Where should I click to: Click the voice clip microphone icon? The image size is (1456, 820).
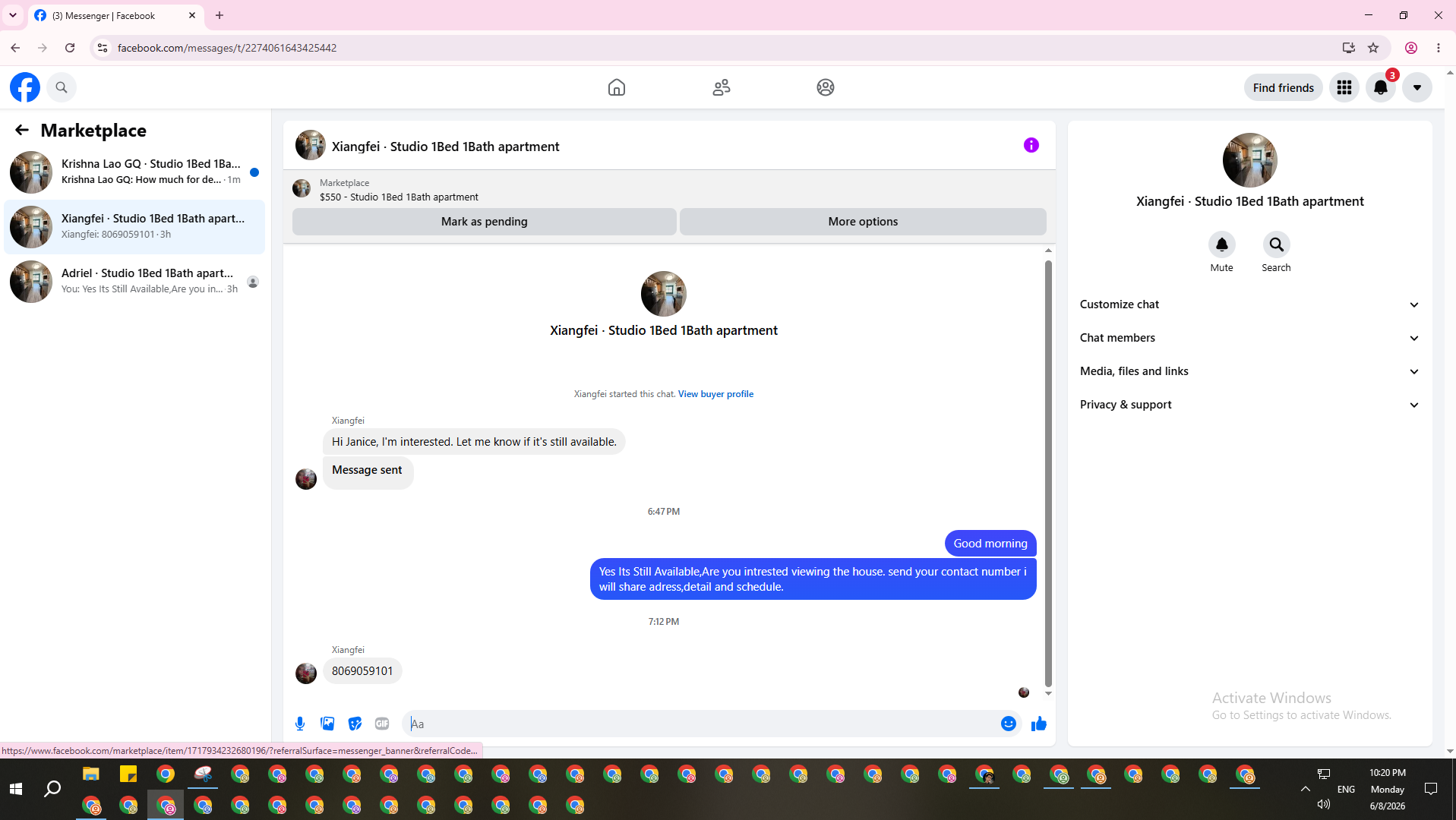300,724
